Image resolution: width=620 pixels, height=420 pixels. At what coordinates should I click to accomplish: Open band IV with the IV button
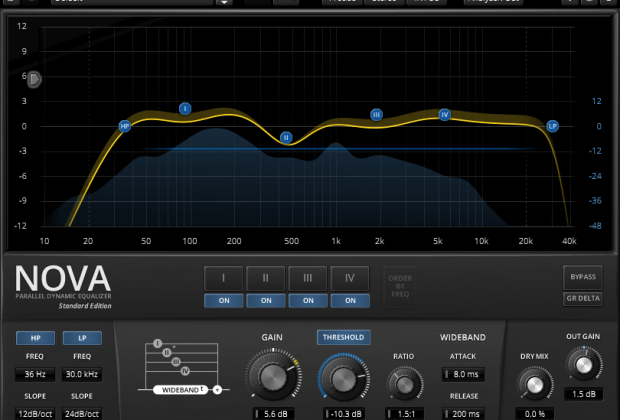[x=350, y=278]
